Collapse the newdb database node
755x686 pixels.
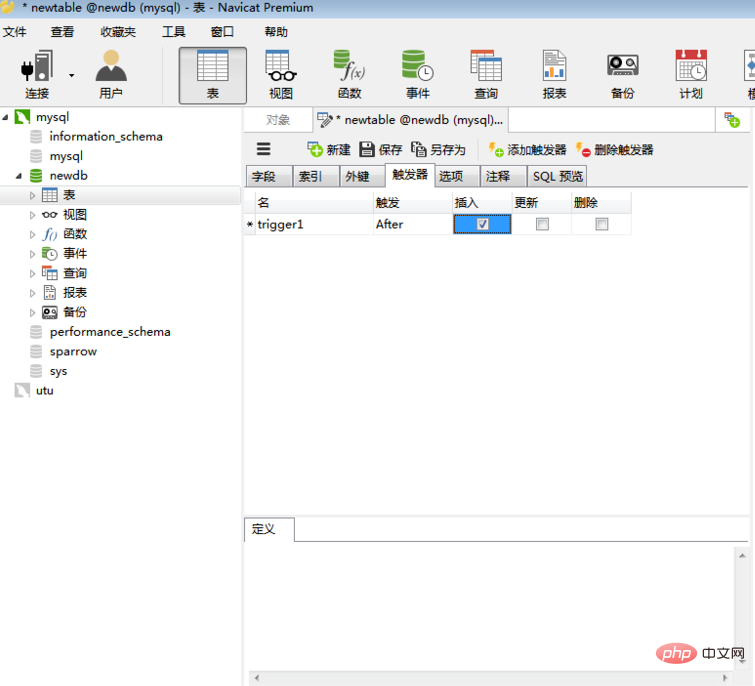(x=19, y=176)
